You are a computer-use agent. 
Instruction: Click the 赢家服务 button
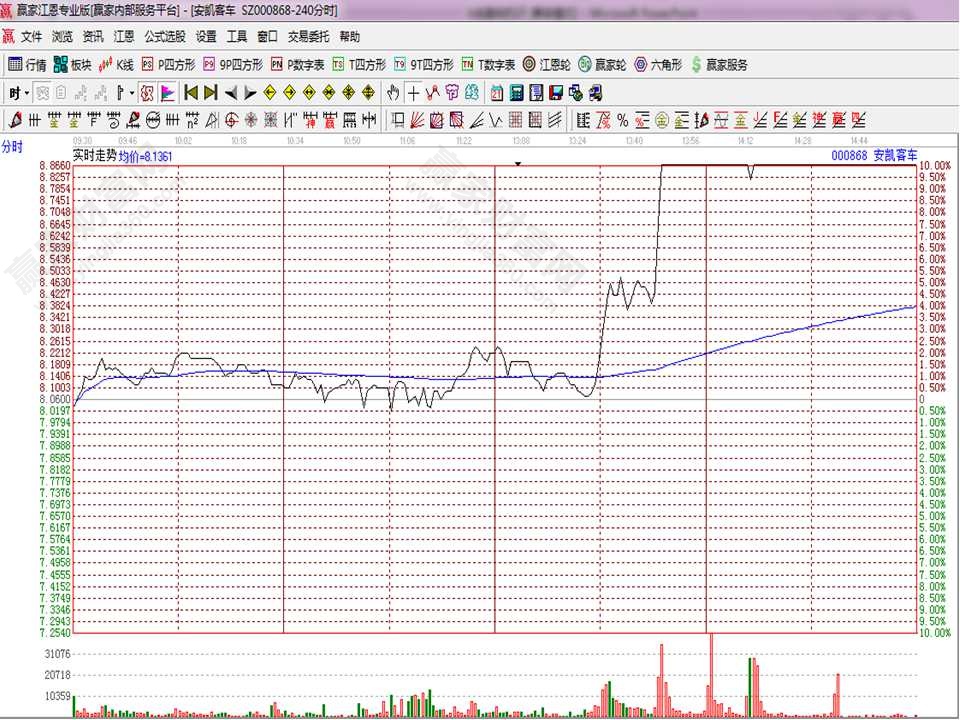click(x=718, y=65)
